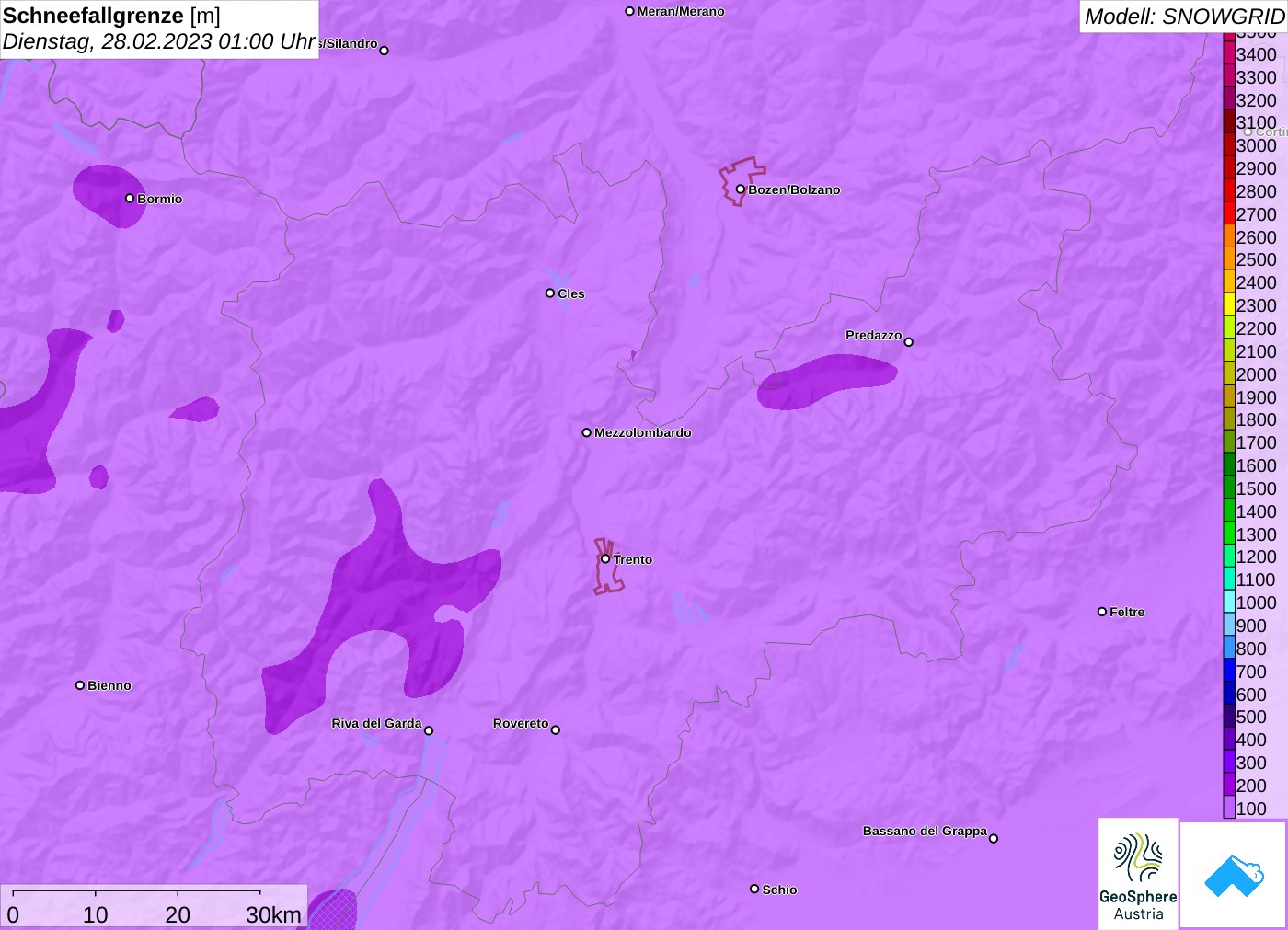
Task: Click the Feltre location marker
Action: pyautogui.click(x=1102, y=612)
